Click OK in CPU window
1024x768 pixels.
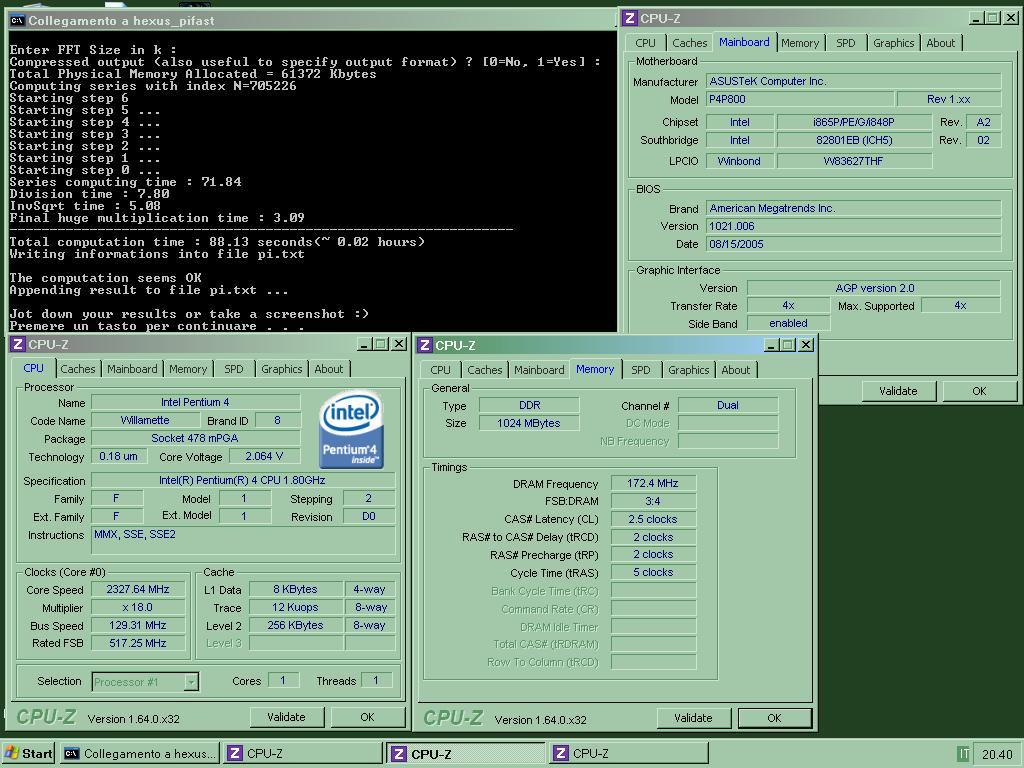368,717
